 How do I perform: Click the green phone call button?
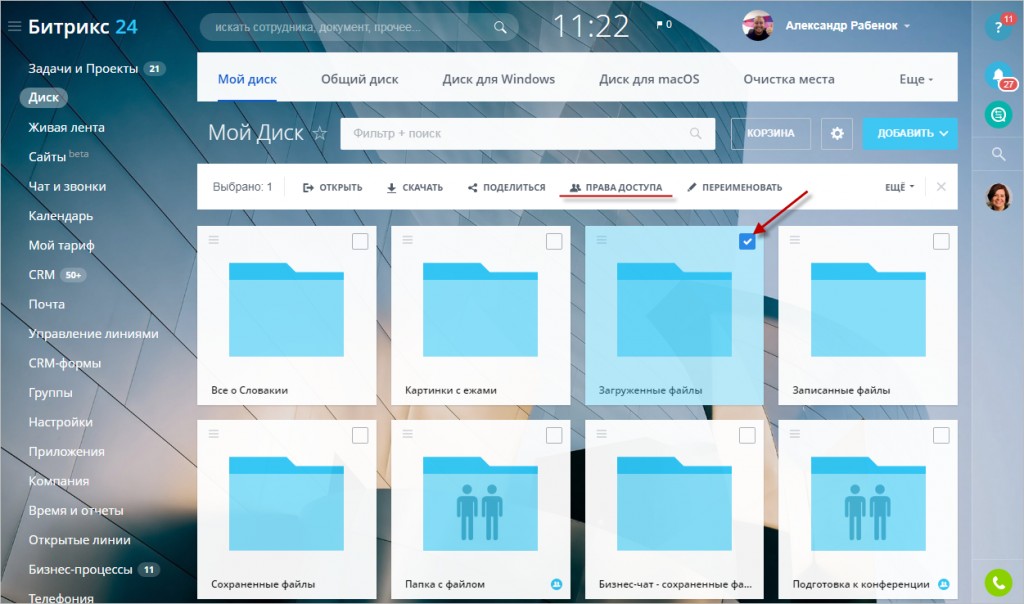[x=998, y=582]
